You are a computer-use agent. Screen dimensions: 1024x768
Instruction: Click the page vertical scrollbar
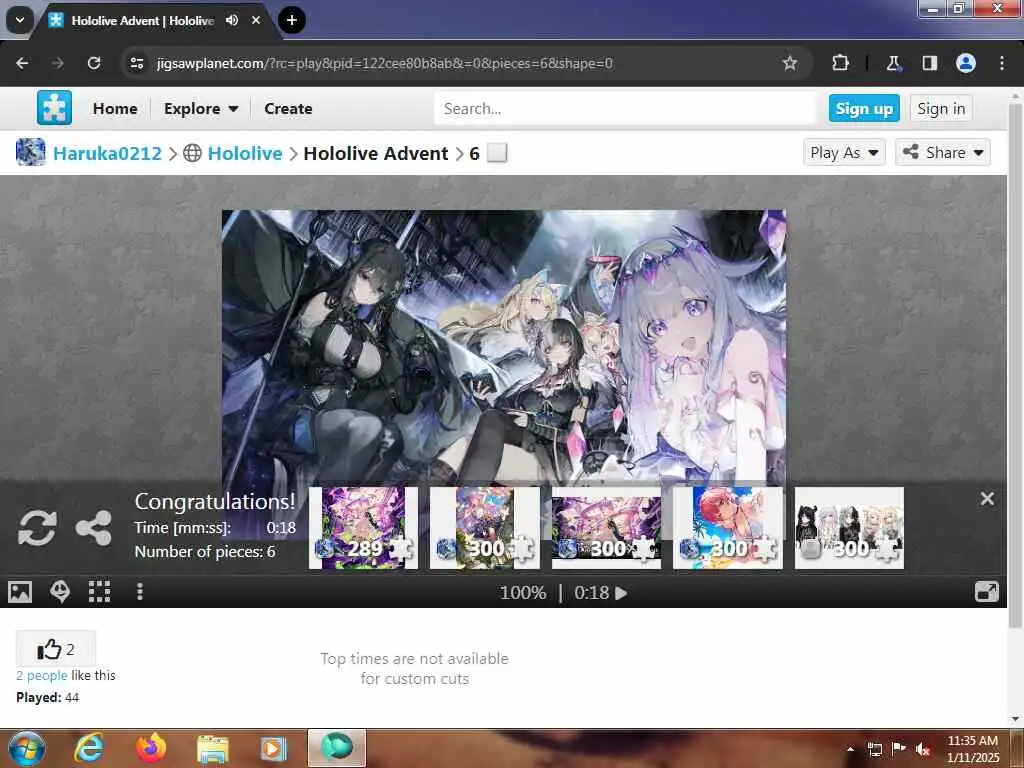pyautogui.click(x=1015, y=366)
